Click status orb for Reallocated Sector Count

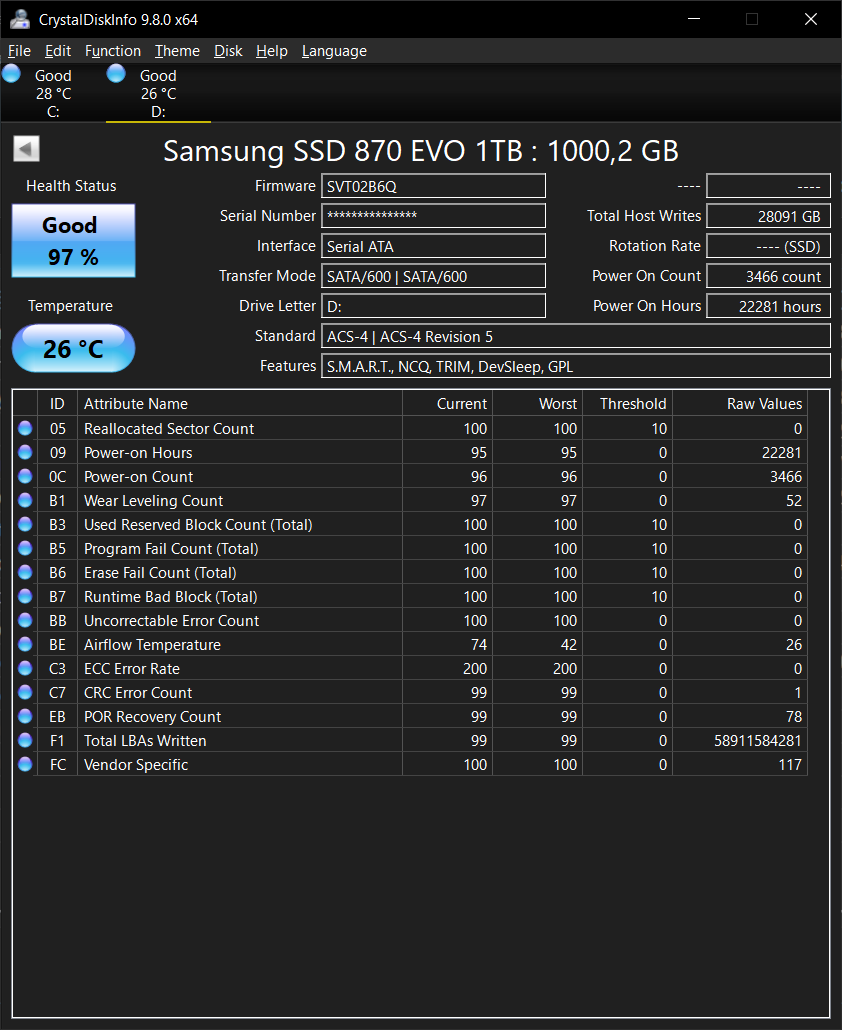tap(25, 428)
